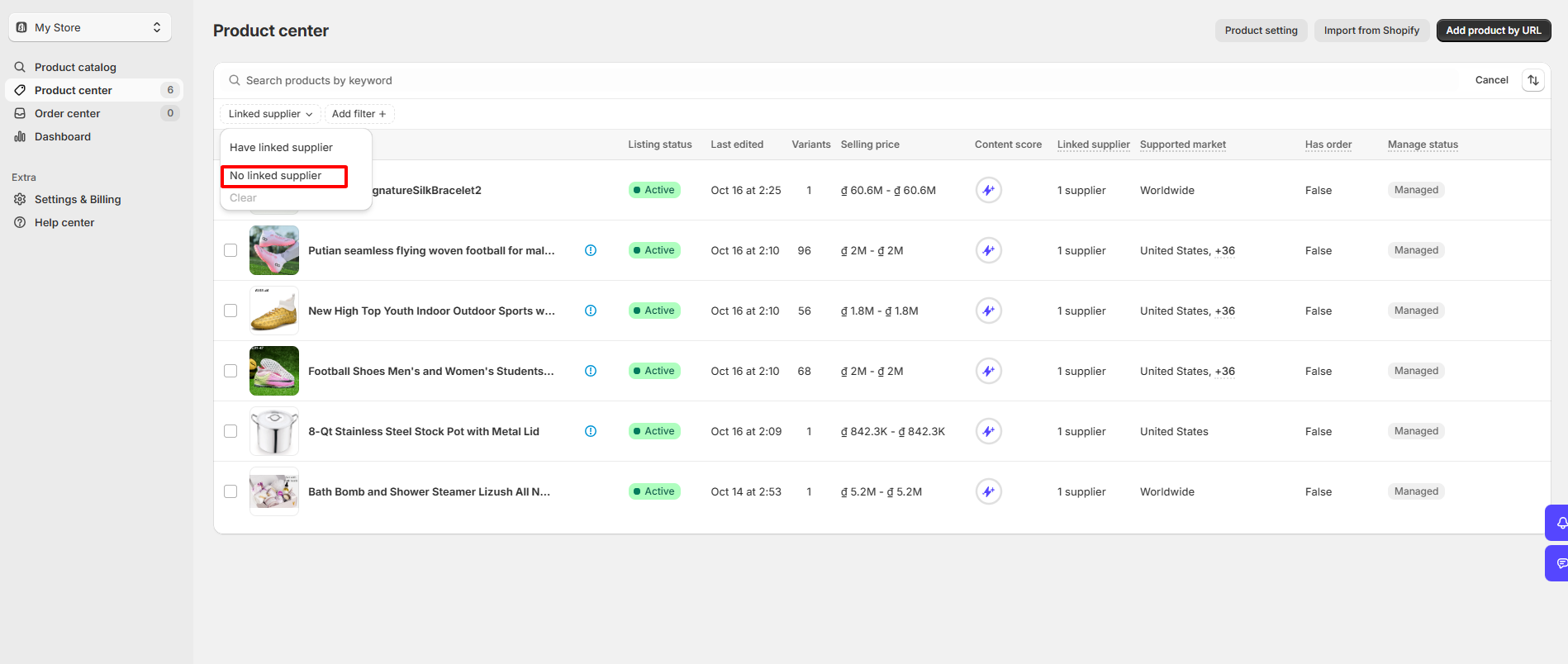1568x664 pixels.
Task: Open thumbnail of gold high top sports shoe
Action: pos(274,311)
